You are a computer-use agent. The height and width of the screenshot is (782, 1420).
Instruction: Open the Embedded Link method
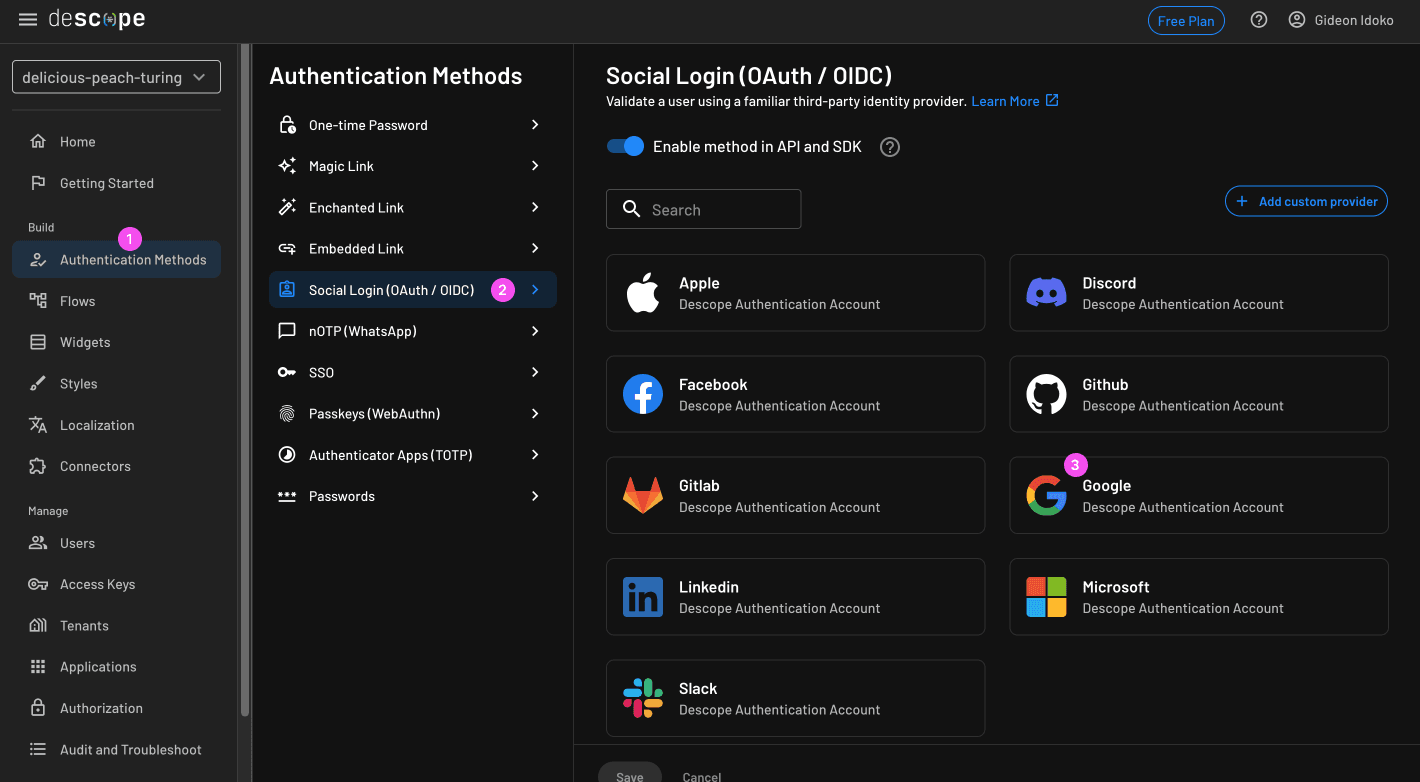point(413,248)
